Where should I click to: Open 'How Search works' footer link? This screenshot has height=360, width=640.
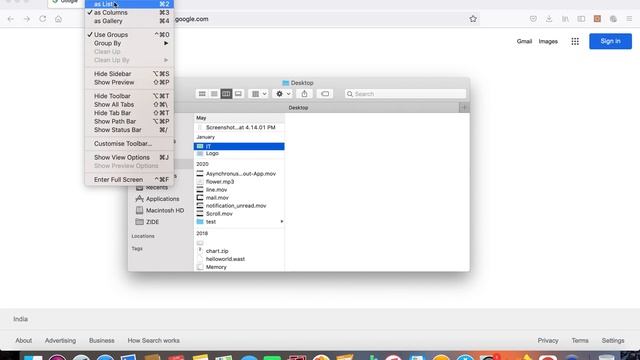tap(153, 340)
